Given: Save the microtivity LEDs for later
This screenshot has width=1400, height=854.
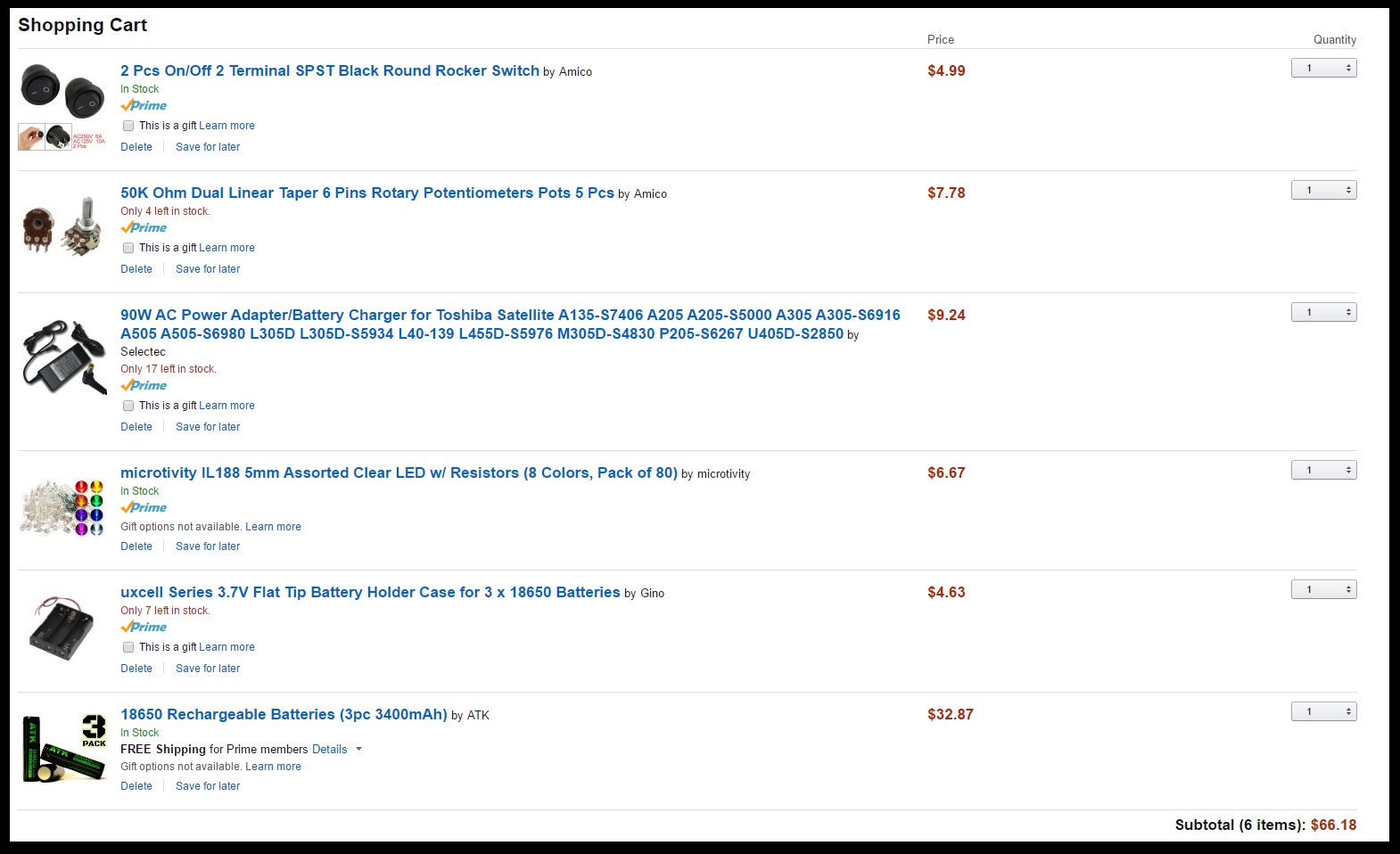Looking at the screenshot, I should point(208,546).
